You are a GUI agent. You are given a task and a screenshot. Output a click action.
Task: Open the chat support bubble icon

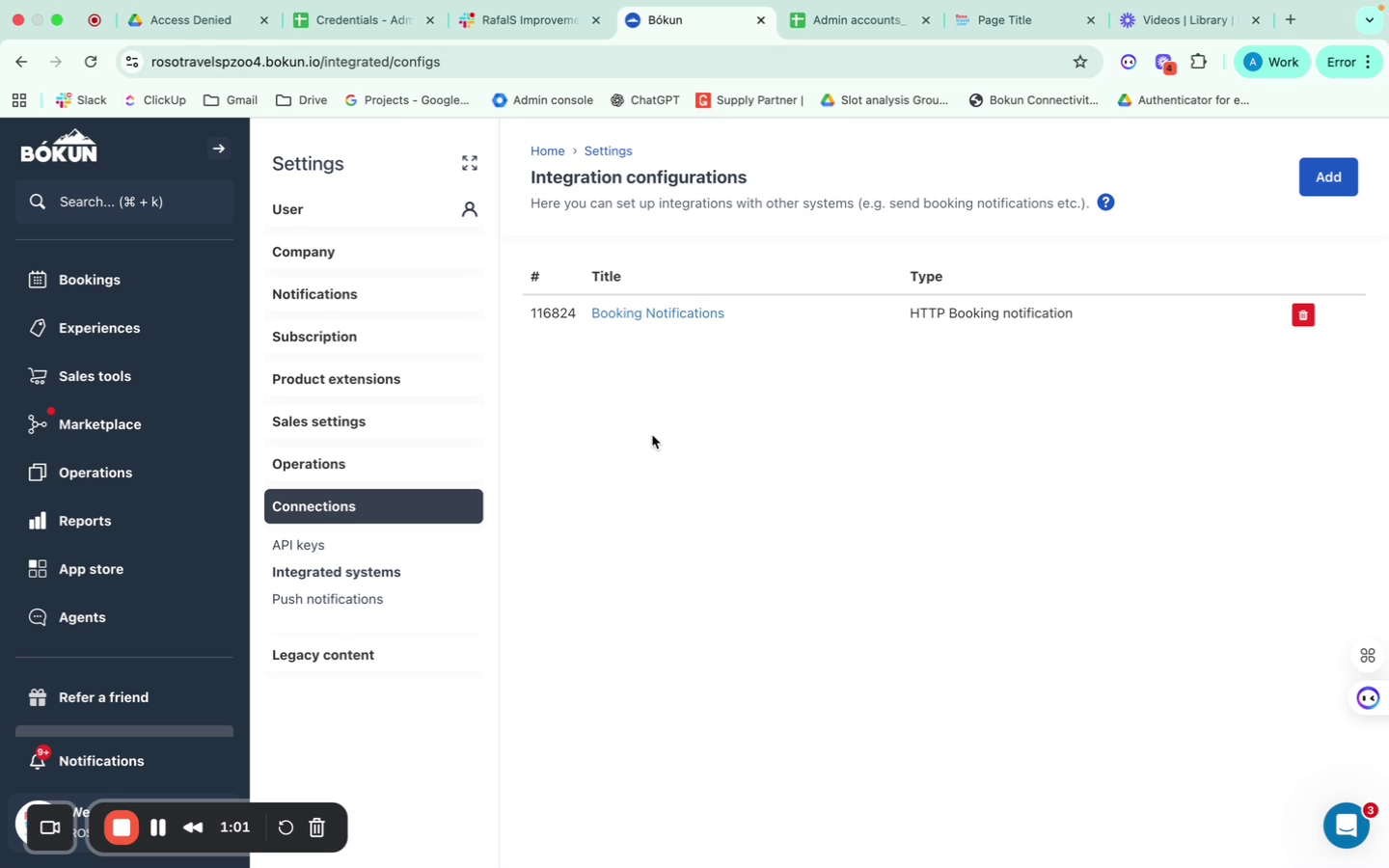(x=1346, y=826)
